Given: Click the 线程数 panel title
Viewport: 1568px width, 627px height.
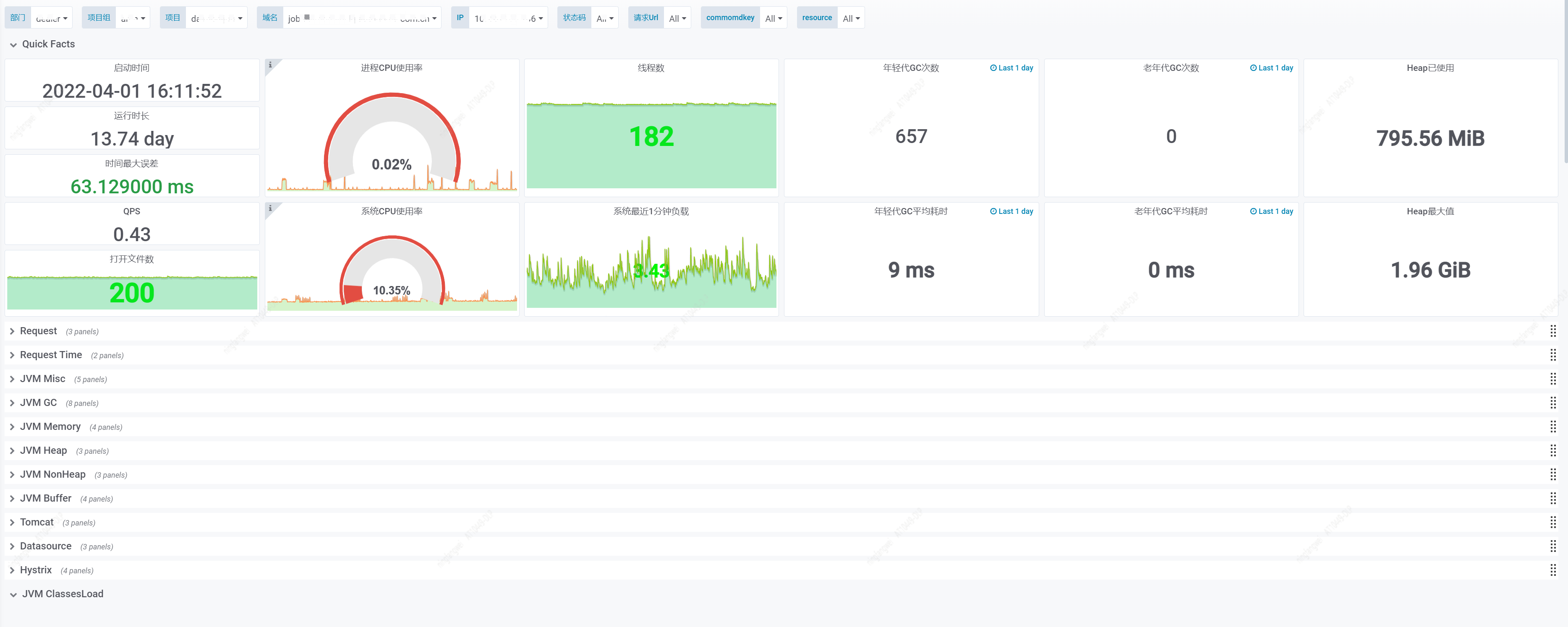Looking at the screenshot, I should tap(651, 68).
